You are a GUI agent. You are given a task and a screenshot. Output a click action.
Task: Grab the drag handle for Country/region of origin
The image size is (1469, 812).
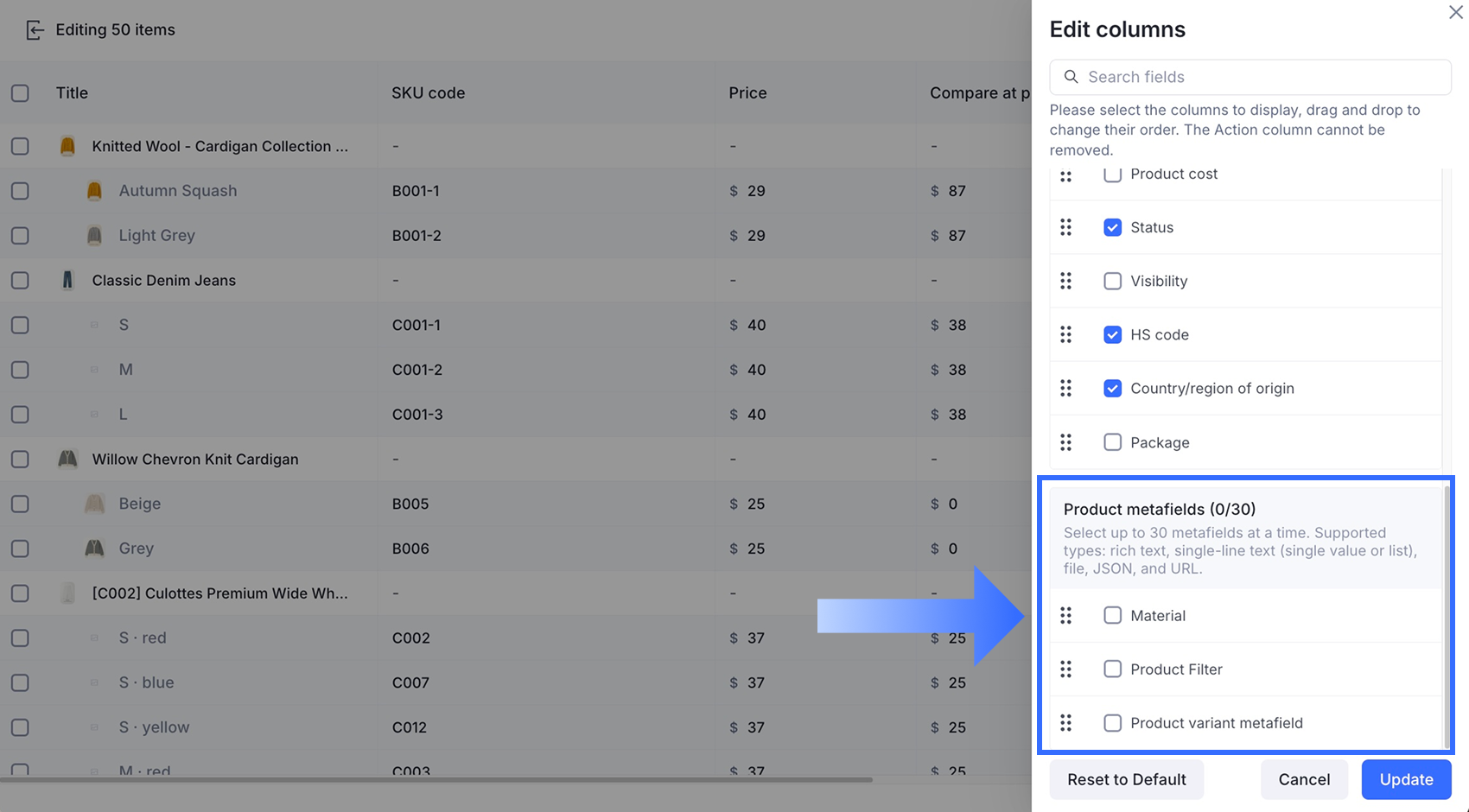coord(1065,388)
